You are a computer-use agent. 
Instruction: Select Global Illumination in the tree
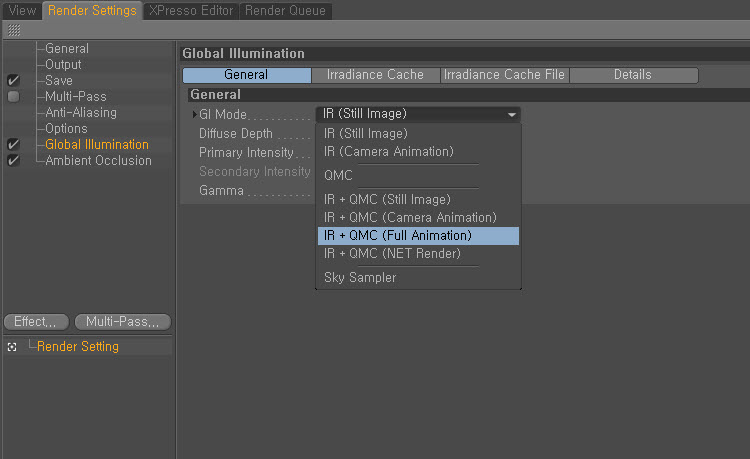[97, 144]
